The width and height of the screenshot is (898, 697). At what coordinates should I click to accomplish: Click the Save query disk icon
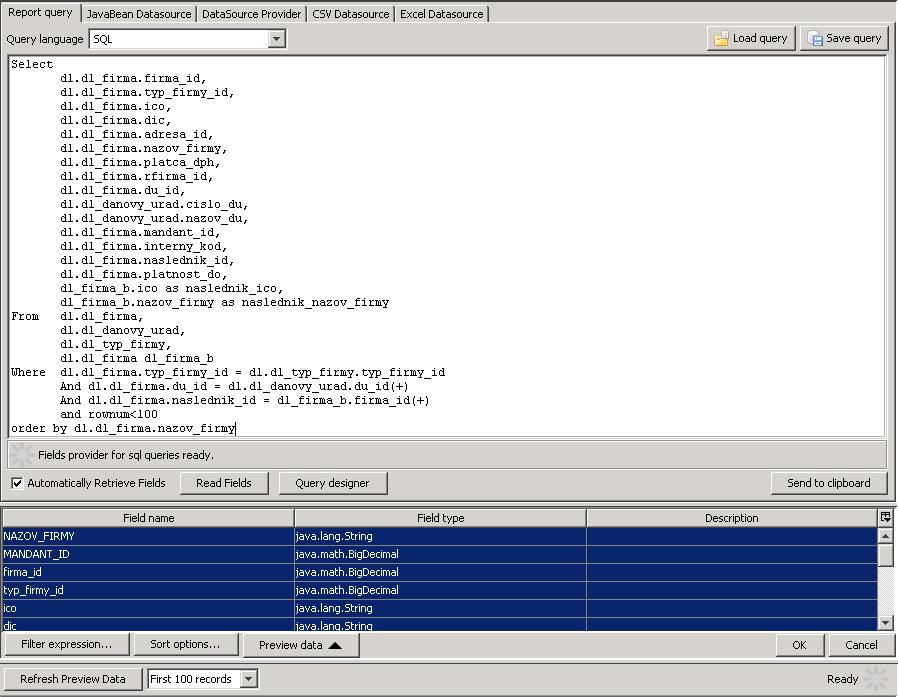(x=814, y=38)
